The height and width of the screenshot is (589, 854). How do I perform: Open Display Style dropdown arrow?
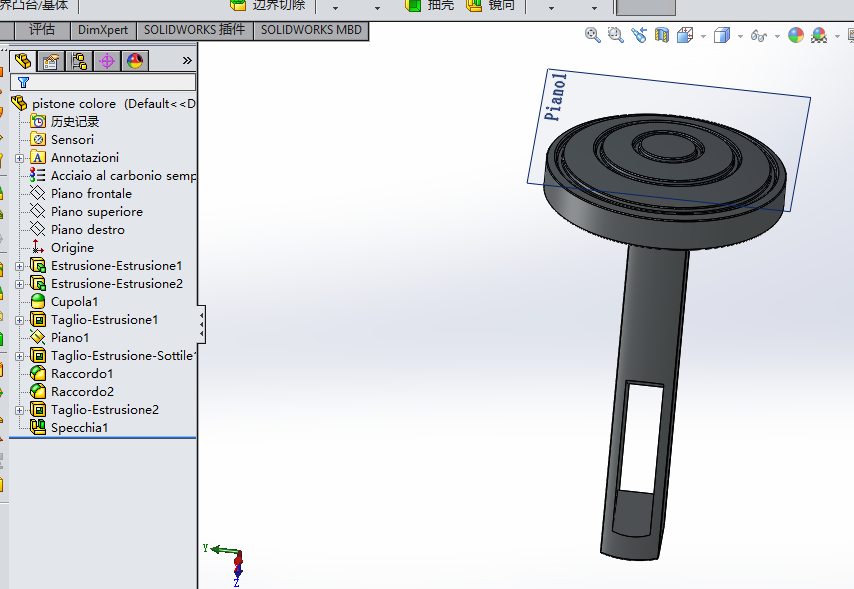click(x=740, y=37)
